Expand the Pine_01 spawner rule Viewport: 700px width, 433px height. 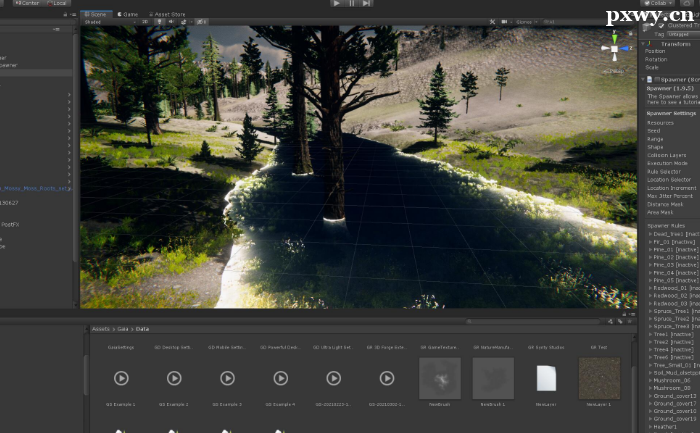(x=650, y=249)
